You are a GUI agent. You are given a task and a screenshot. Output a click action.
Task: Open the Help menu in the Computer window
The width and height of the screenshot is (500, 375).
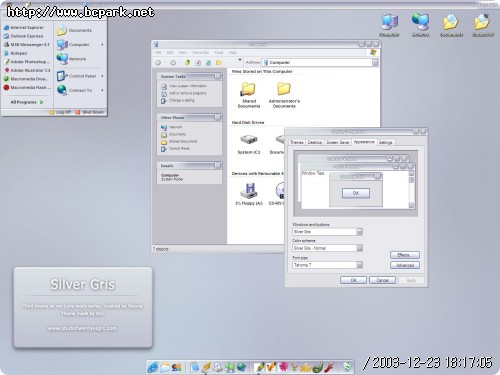pos(233,53)
